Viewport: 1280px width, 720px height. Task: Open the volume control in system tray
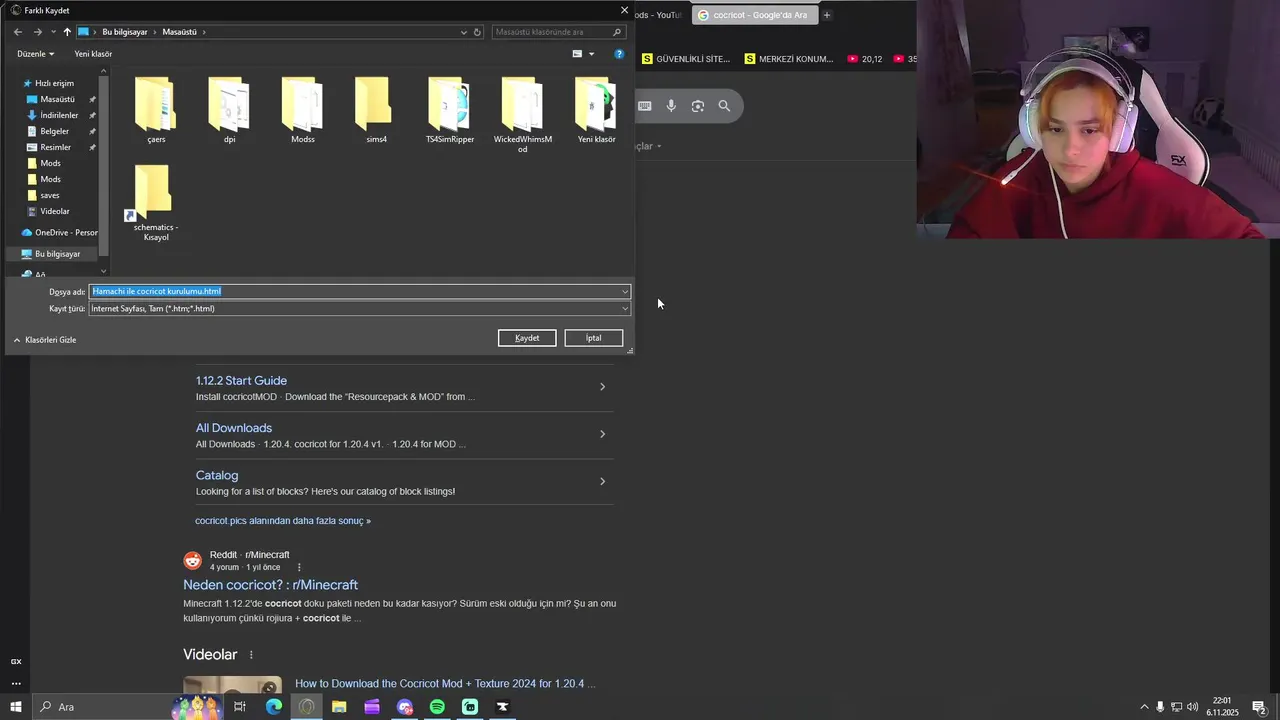(x=1192, y=707)
